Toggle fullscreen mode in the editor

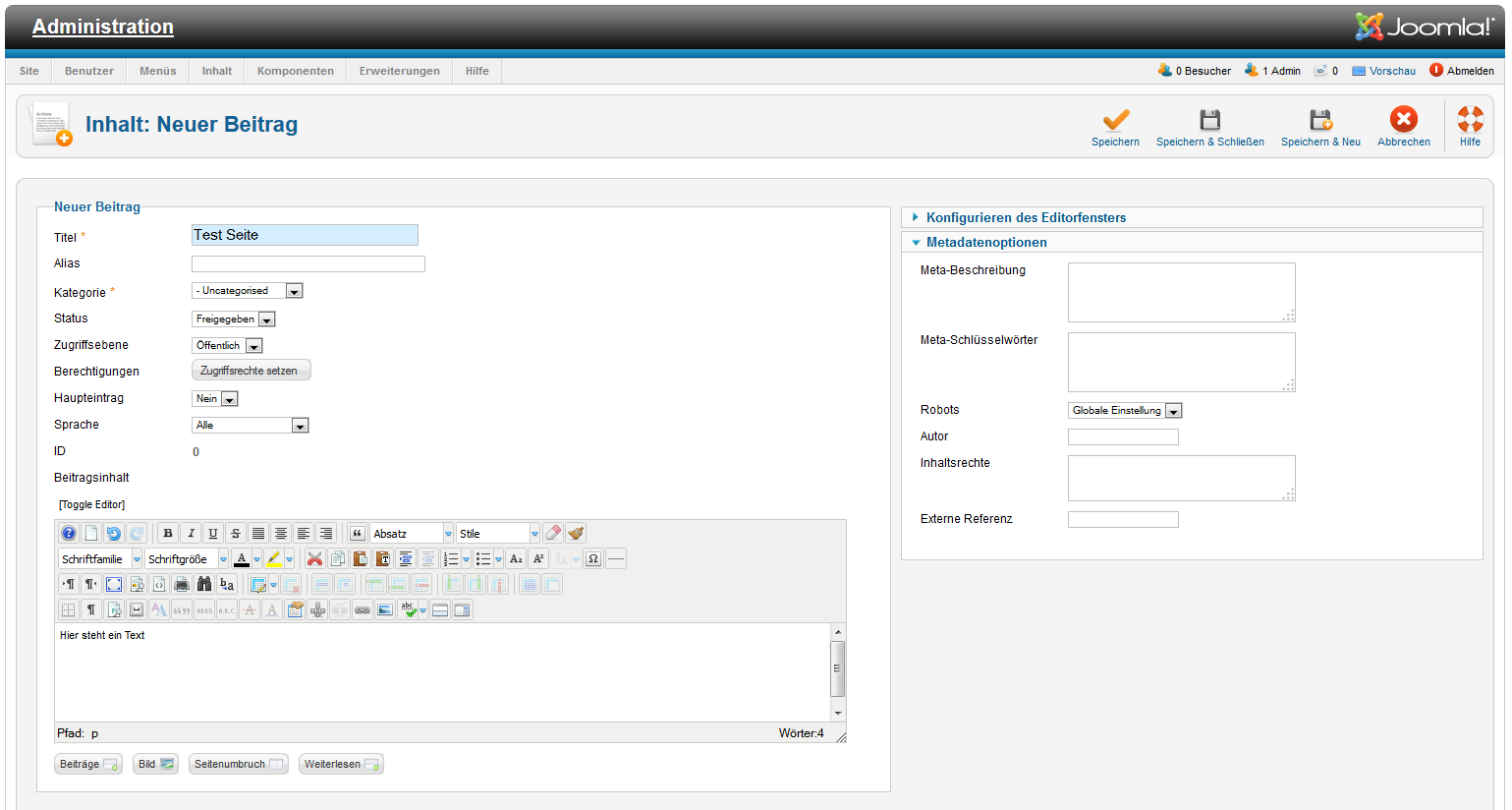(114, 585)
